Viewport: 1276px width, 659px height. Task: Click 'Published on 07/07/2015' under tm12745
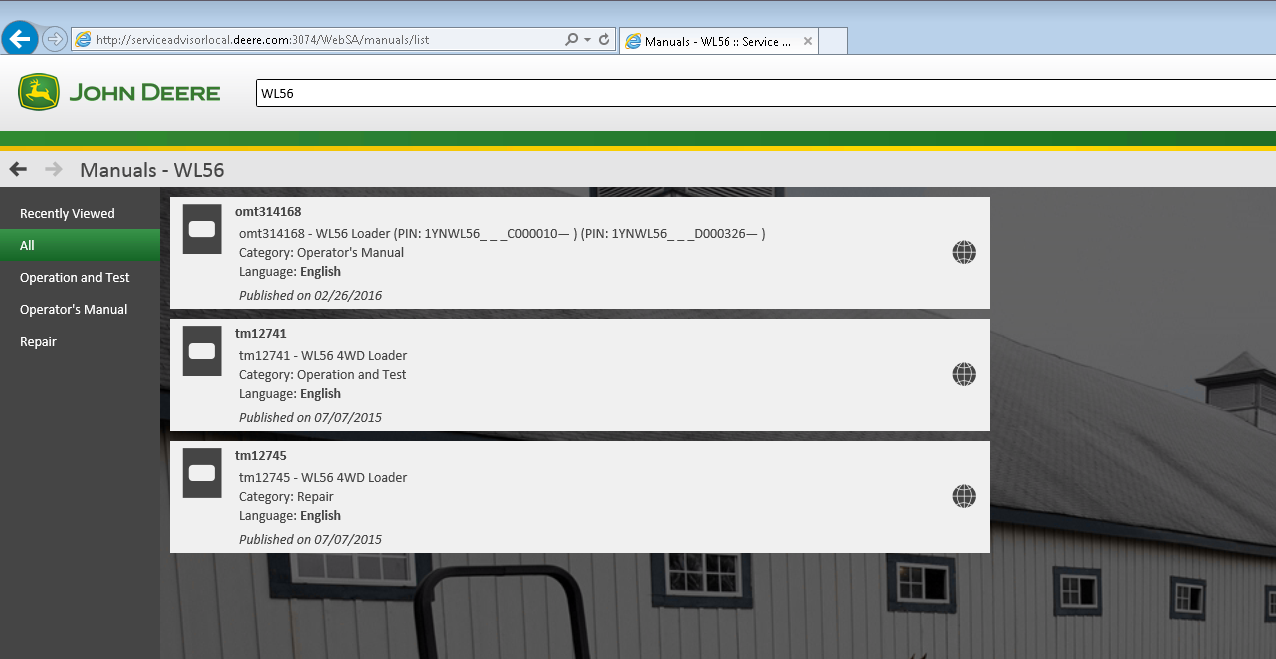[x=310, y=539]
